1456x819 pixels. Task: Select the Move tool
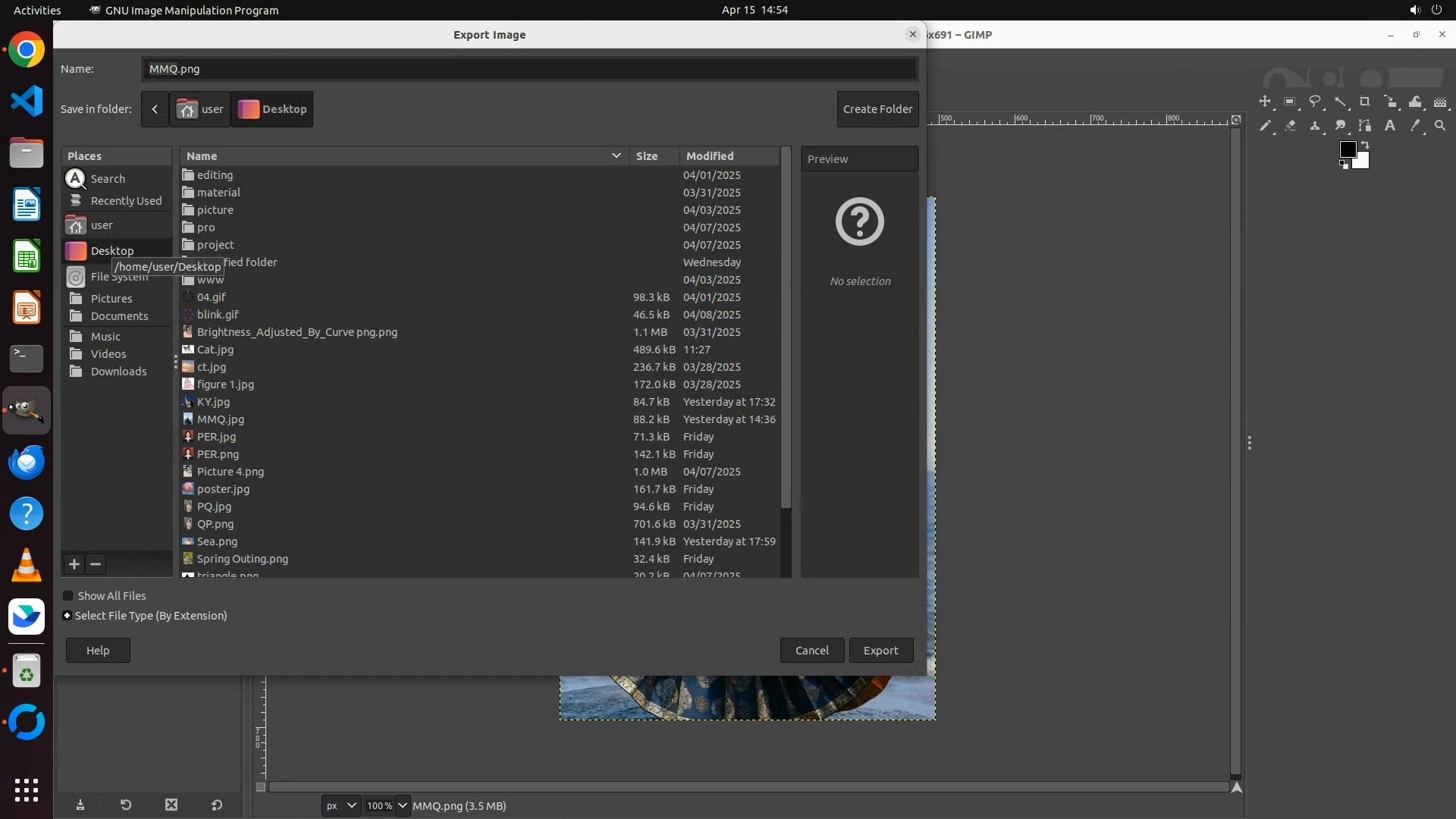click(1264, 102)
